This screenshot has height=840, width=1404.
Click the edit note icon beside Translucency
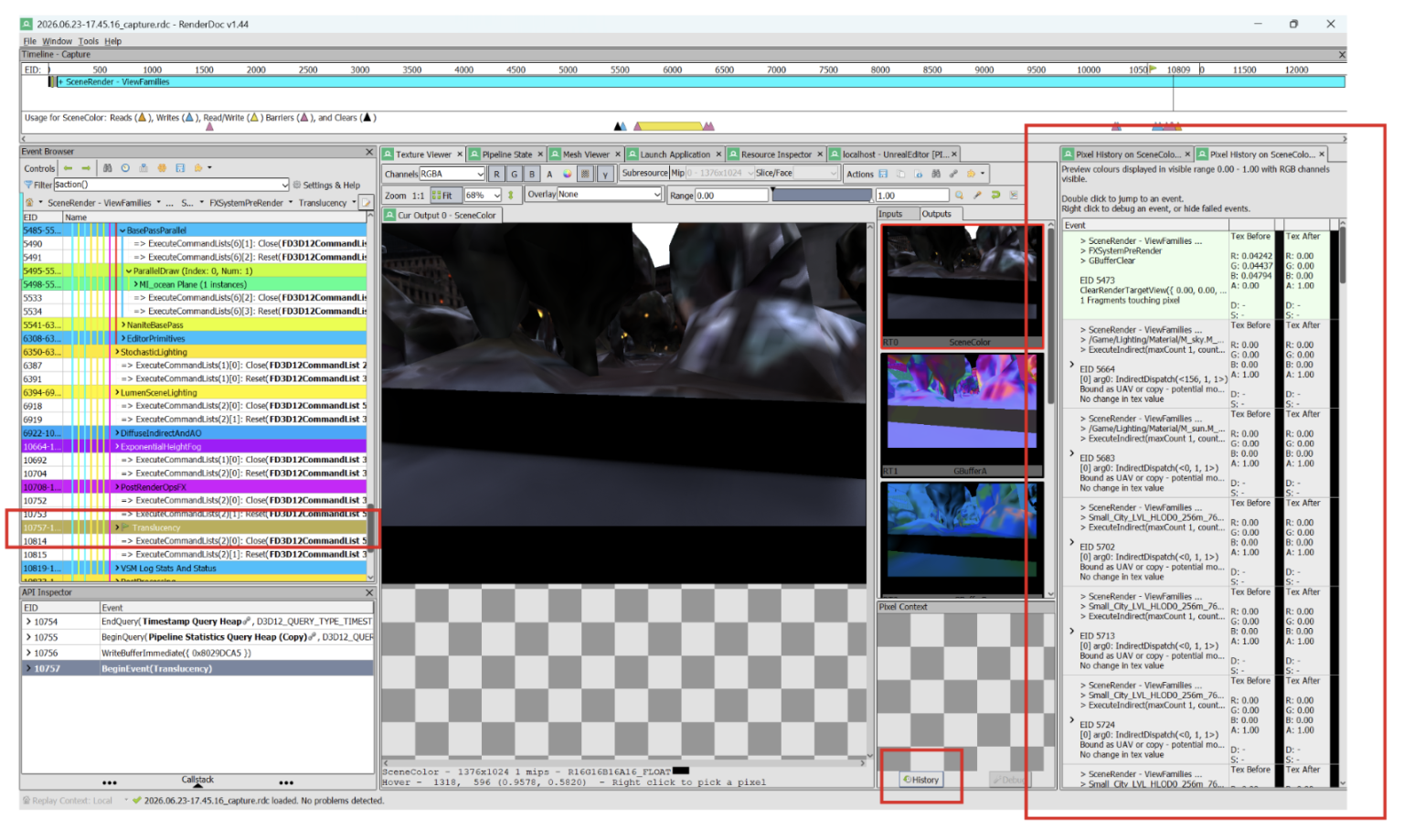tap(367, 203)
